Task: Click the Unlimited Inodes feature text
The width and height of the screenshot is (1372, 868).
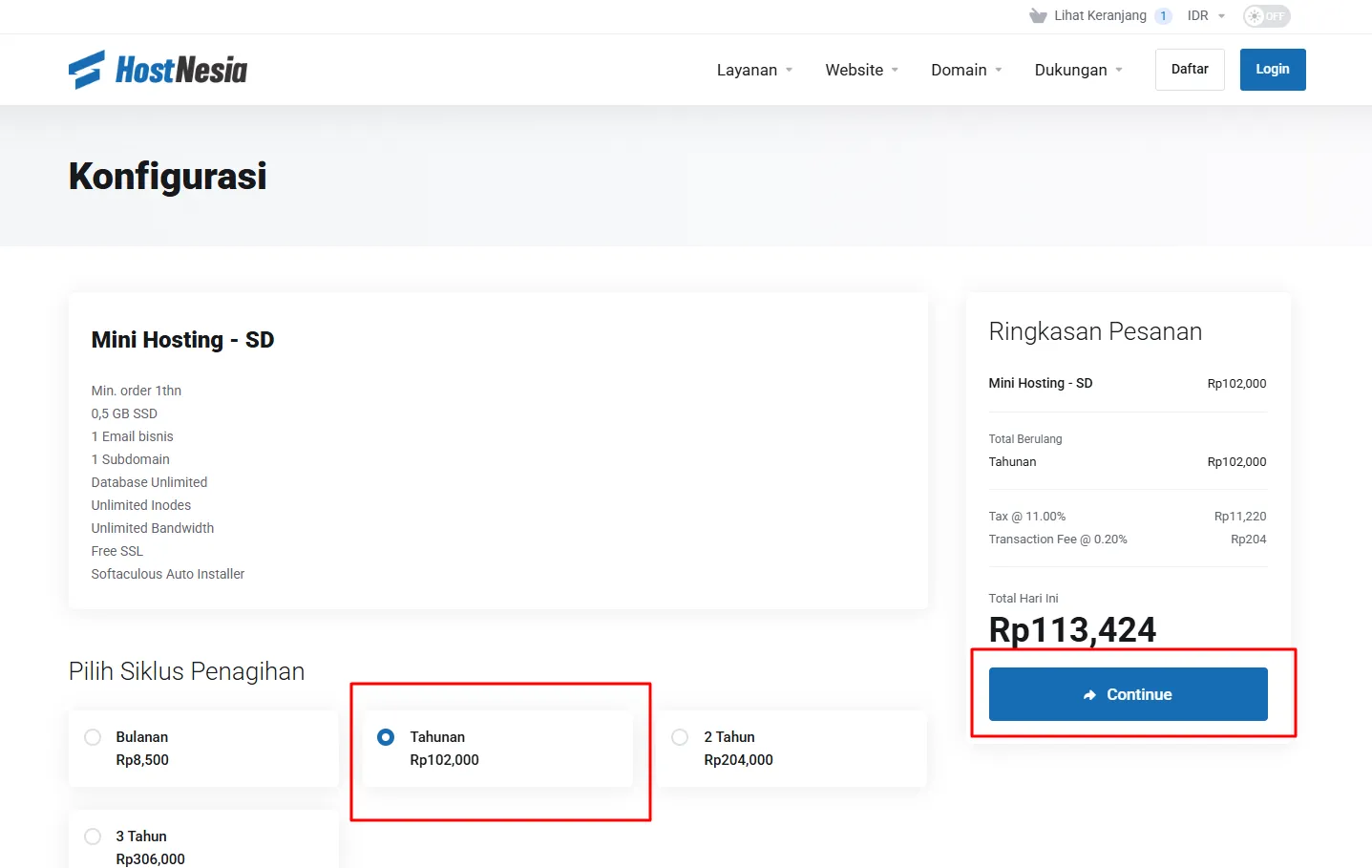Action: (x=141, y=505)
